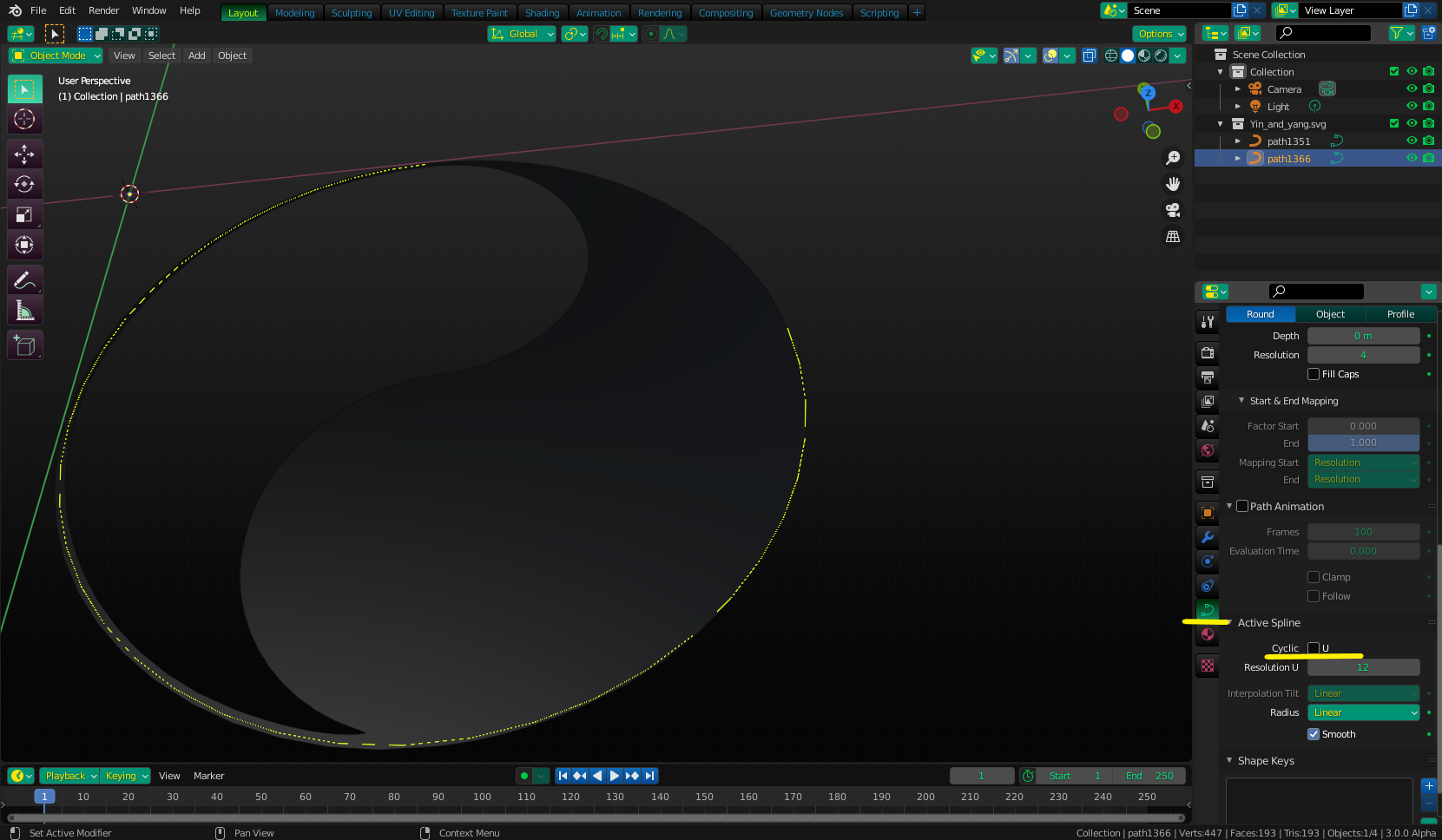Open the Keying dropdown
1442x840 pixels.
pos(125,776)
